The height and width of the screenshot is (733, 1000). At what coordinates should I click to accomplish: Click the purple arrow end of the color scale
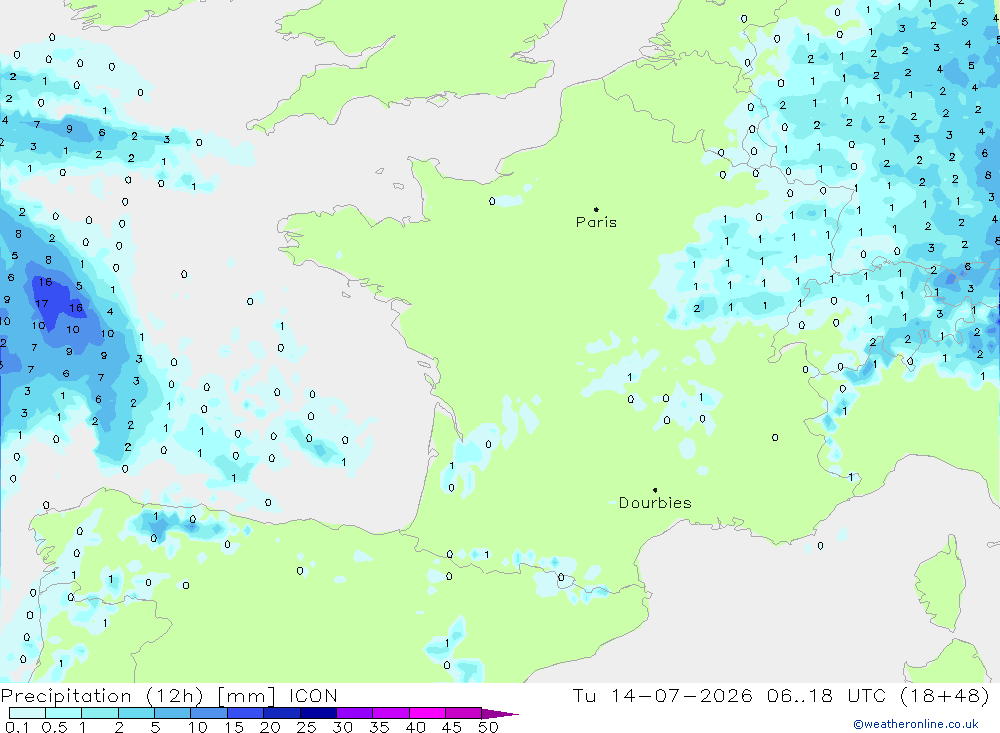point(500,713)
